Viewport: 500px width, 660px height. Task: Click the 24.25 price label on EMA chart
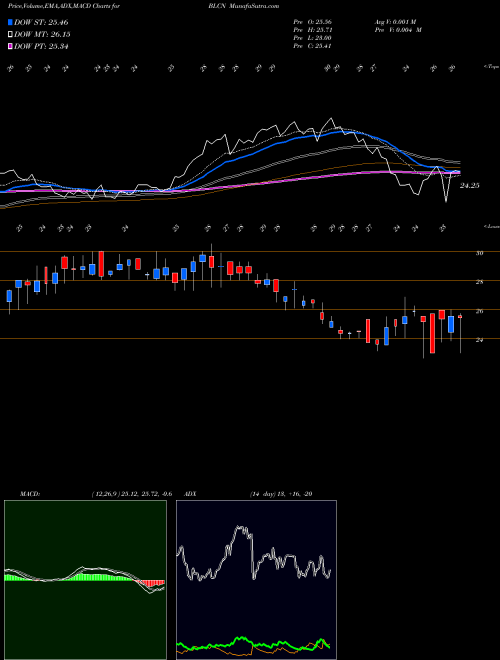click(x=469, y=185)
